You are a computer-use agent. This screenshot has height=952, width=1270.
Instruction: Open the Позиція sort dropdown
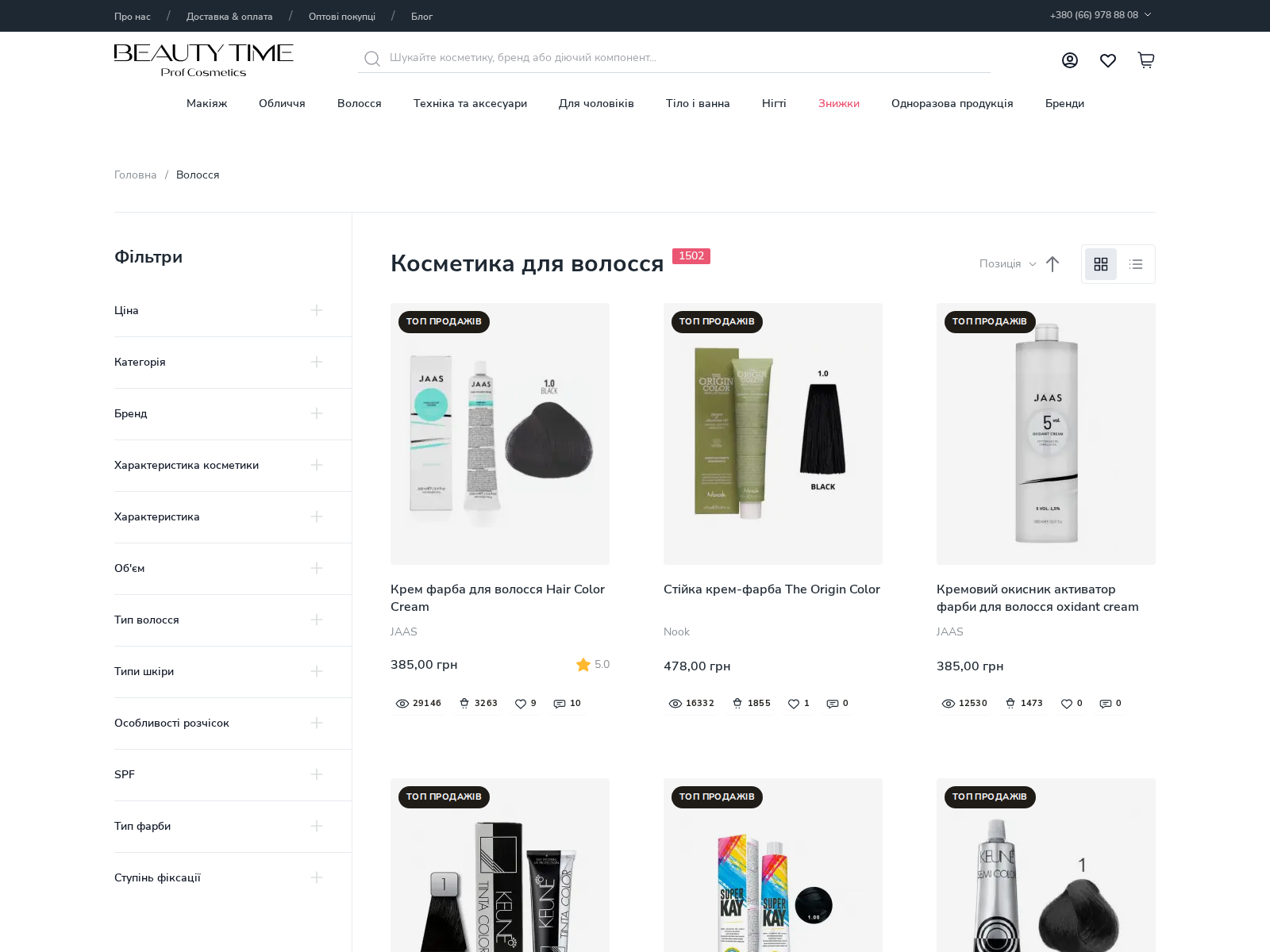[1007, 264]
